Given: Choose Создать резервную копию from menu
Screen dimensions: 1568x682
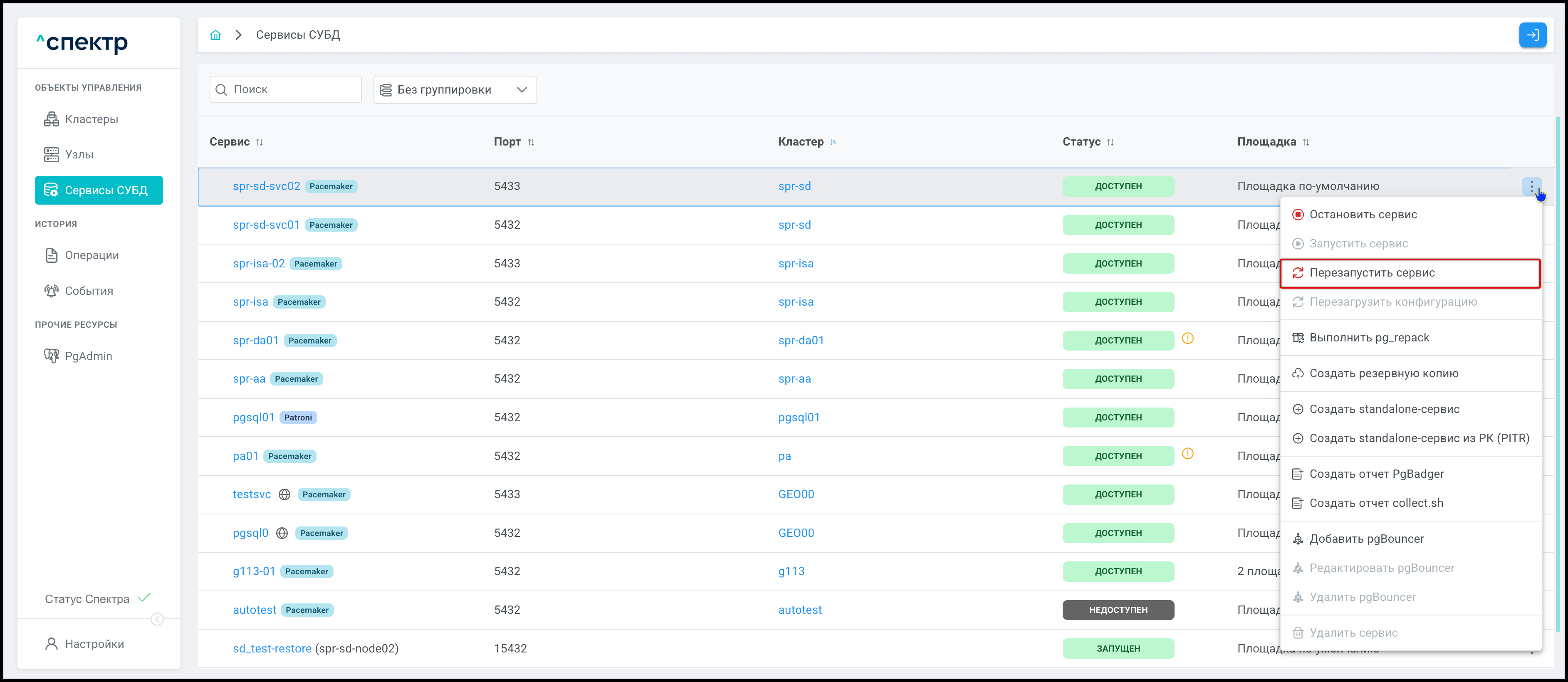Looking at the screenshot, I should point(1383,373).
